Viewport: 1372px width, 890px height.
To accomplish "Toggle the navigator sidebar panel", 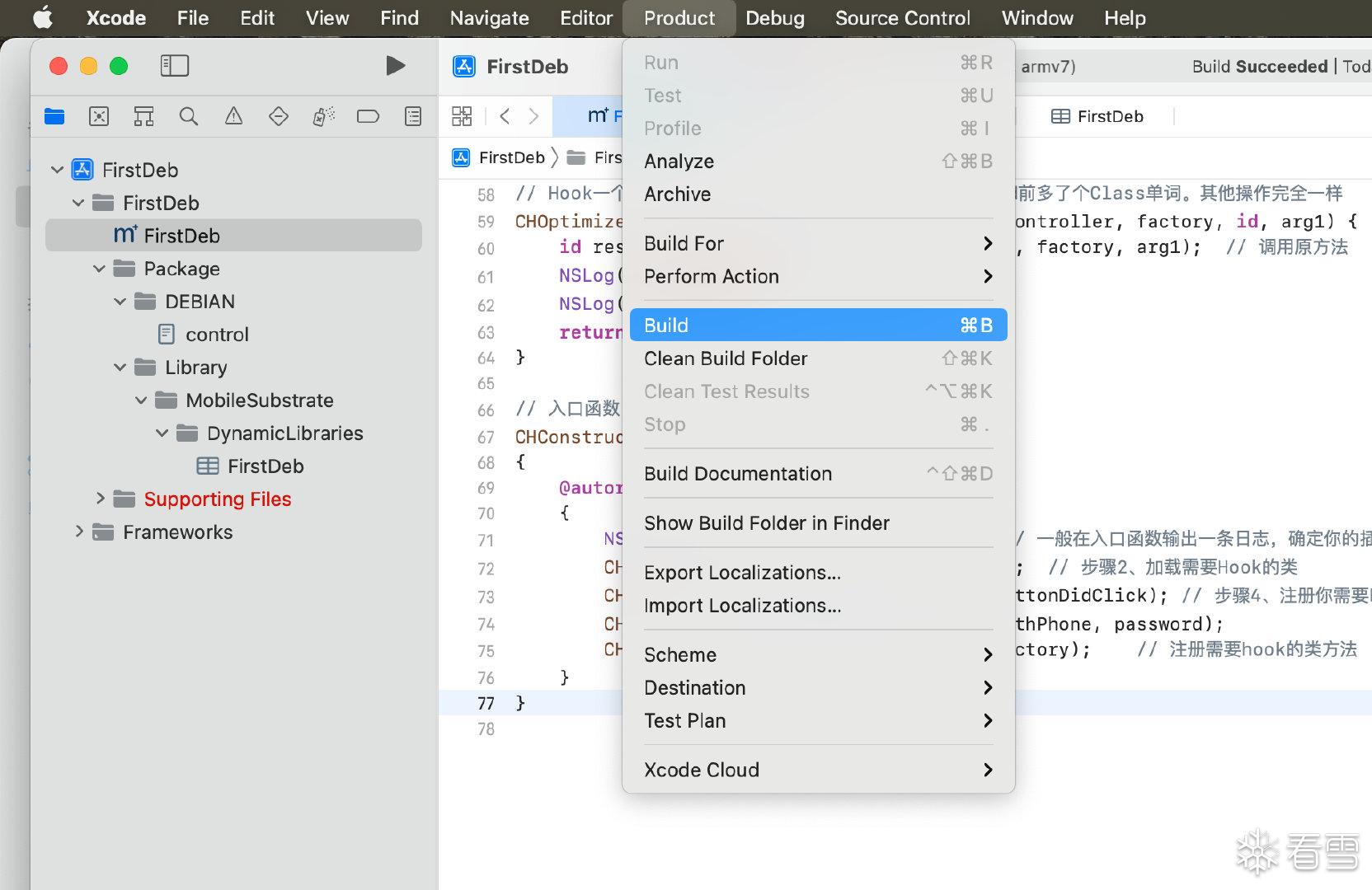I will coord(174,66).
